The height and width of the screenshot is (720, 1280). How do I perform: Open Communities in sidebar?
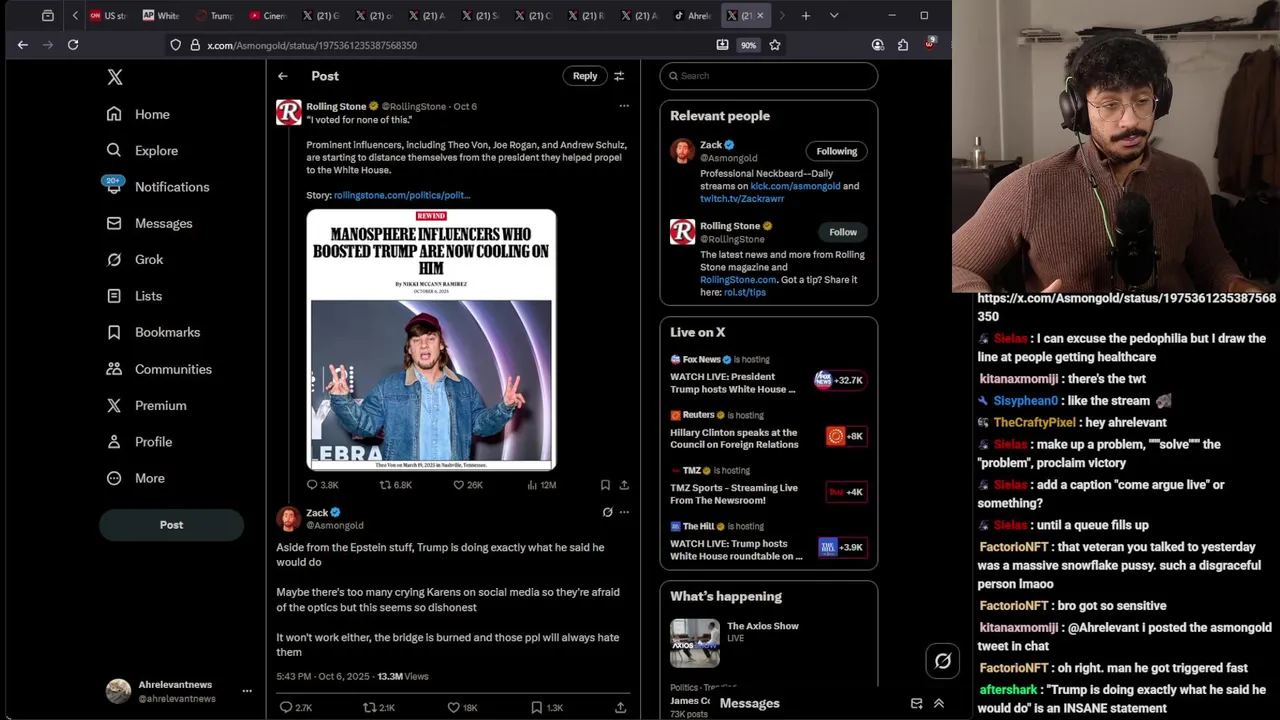[159, 369]
